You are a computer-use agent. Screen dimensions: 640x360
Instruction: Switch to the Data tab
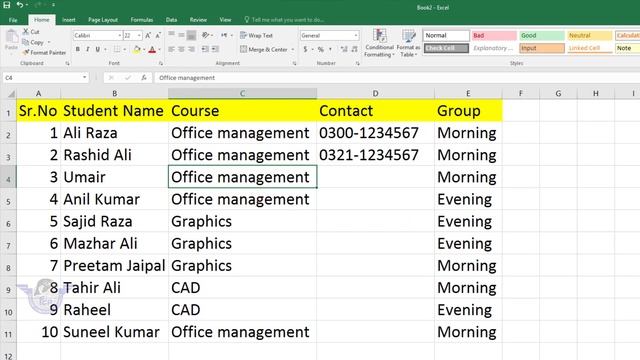tap(171, 20)
